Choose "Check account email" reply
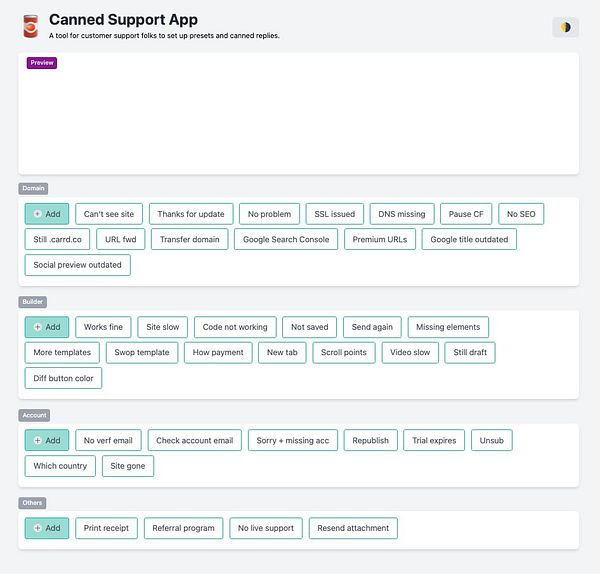The height and width of the screenshot is (574, 600). click(195, 440)
